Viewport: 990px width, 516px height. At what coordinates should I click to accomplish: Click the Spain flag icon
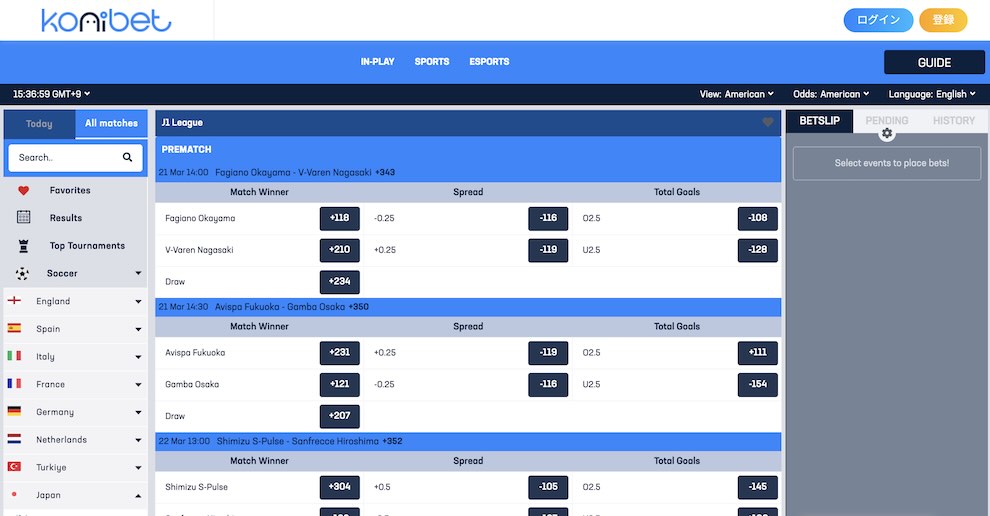pos(14,328)
